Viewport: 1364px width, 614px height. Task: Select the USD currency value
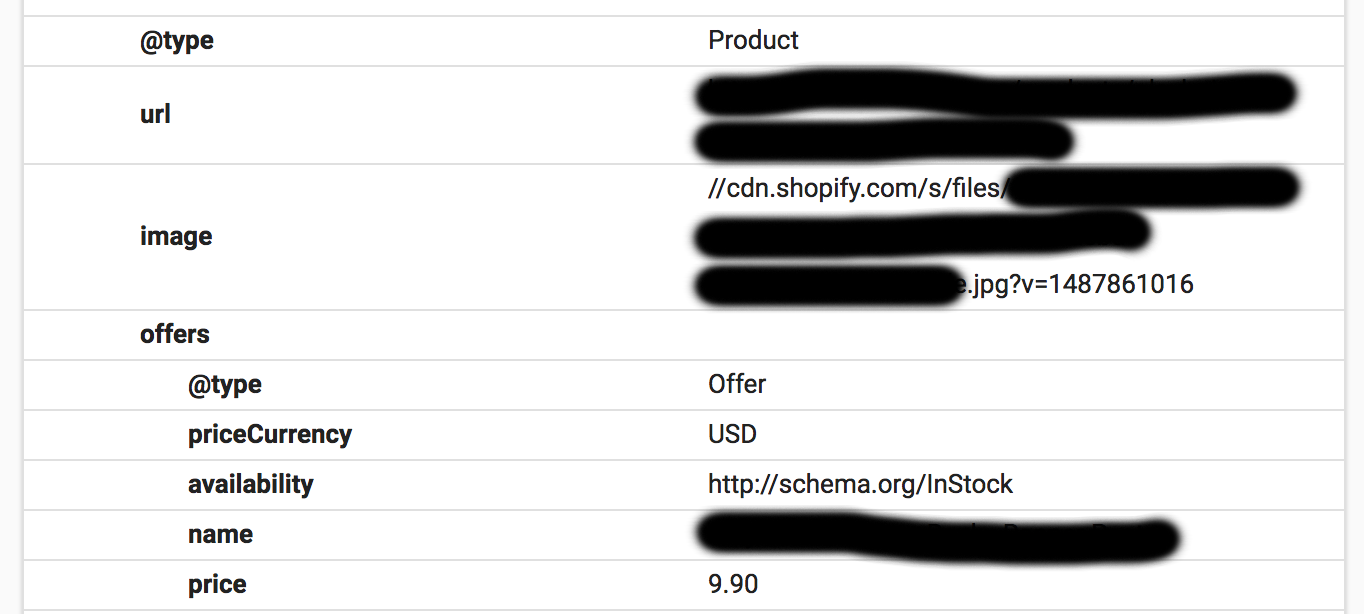click(x=732, y=435)
